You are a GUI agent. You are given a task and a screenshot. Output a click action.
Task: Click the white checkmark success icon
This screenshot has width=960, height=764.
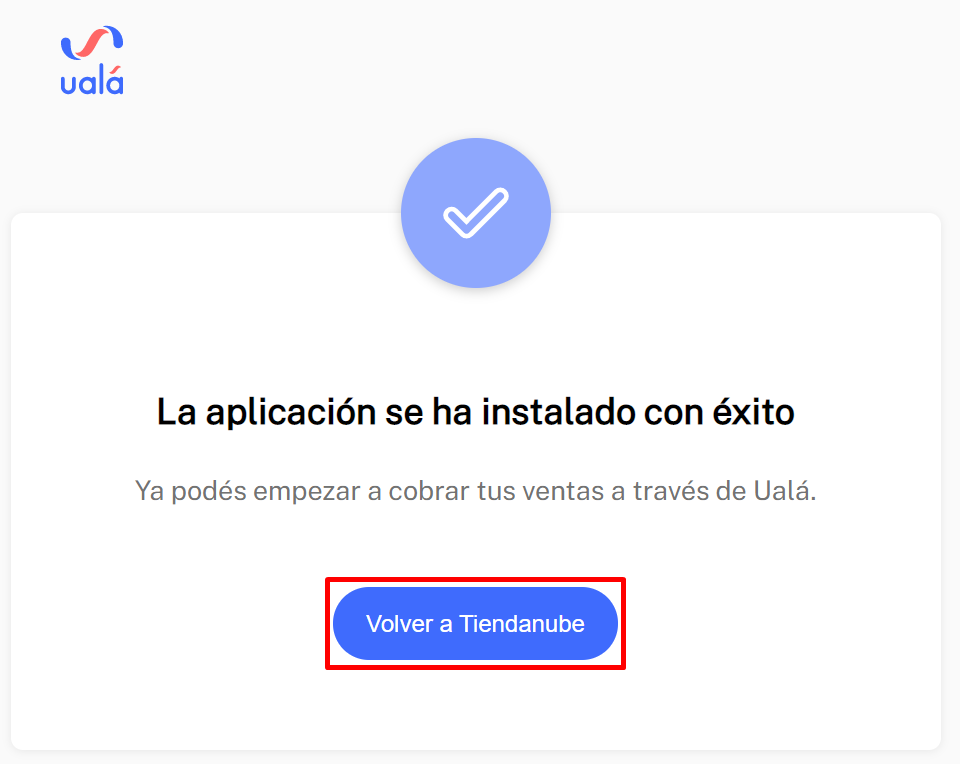click(476, 212)
